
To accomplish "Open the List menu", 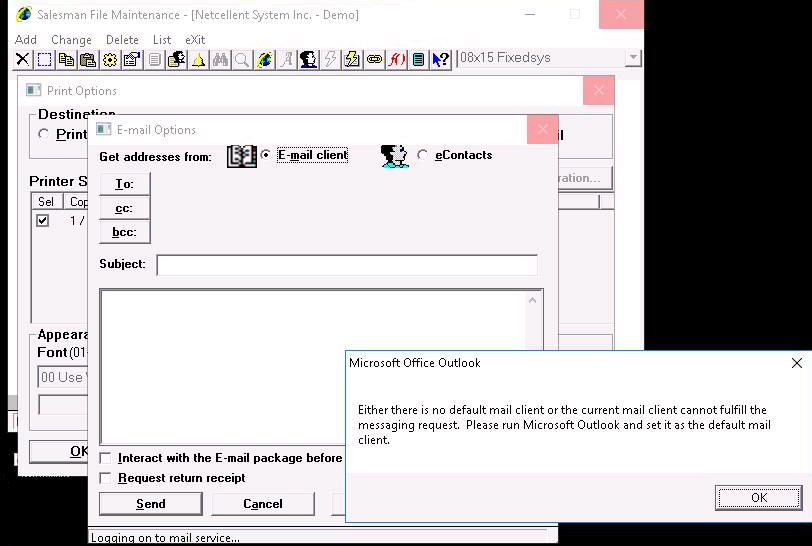I will coord(162,40).
